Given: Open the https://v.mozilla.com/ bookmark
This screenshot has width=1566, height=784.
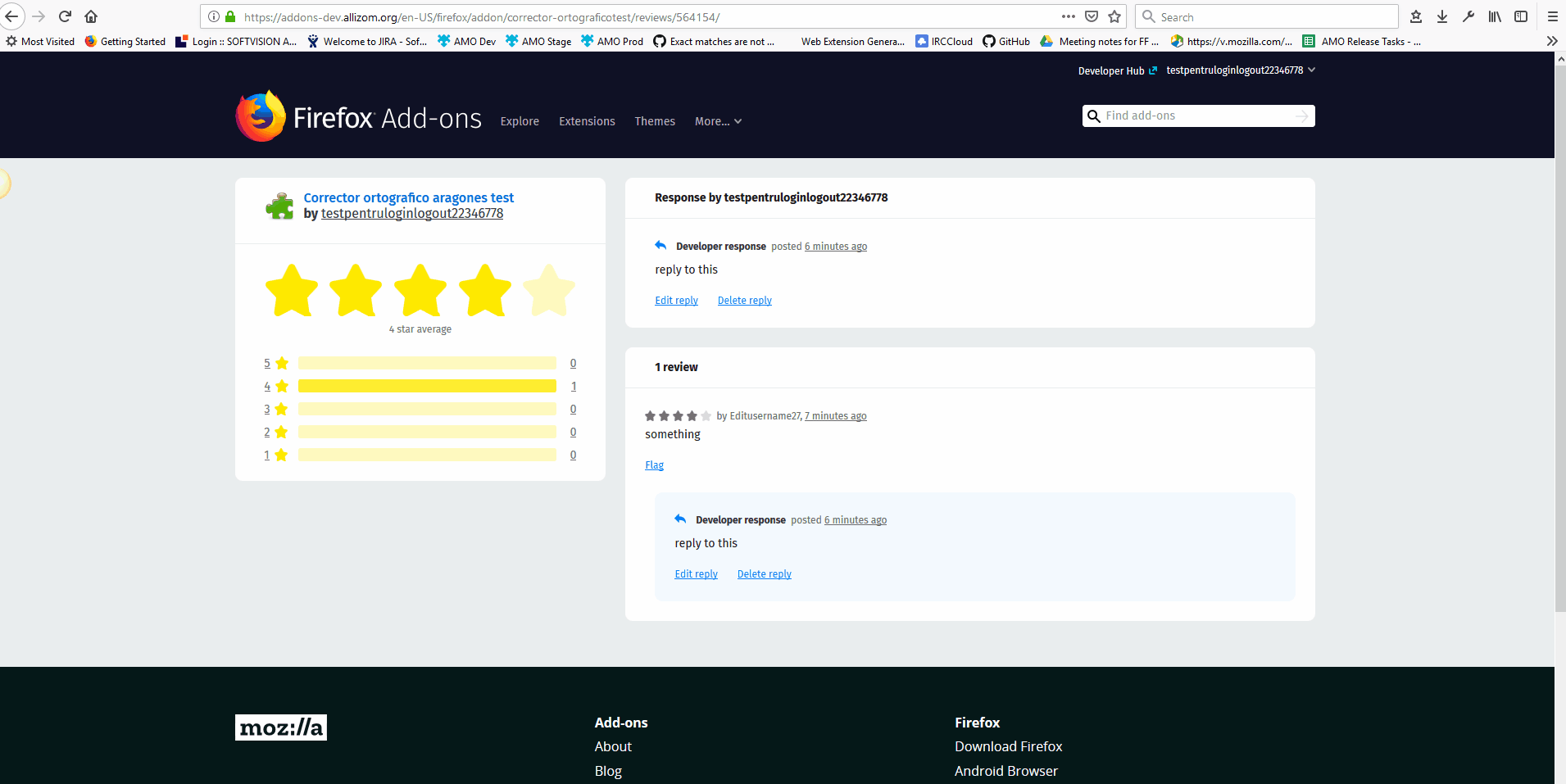Looking at the screenshot, I should pos(1232,41).
